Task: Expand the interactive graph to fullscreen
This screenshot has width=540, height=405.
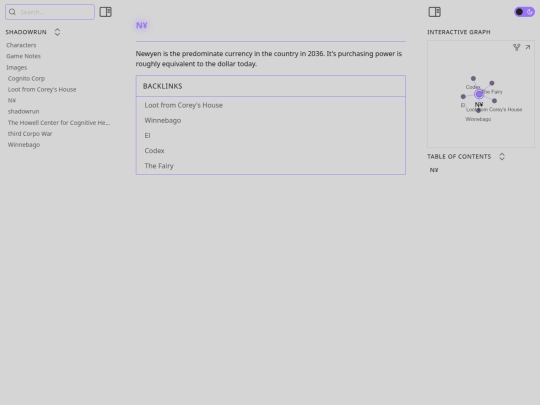Action: click(x=528, y=47)
